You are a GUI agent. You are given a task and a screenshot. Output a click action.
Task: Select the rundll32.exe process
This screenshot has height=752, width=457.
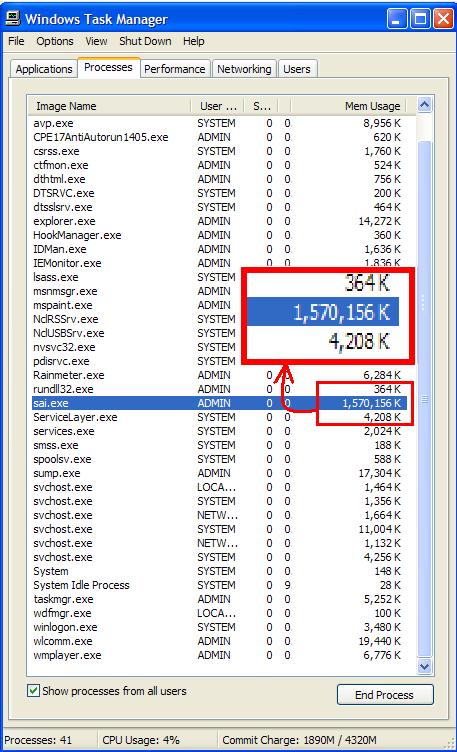[x=220, y=389]
